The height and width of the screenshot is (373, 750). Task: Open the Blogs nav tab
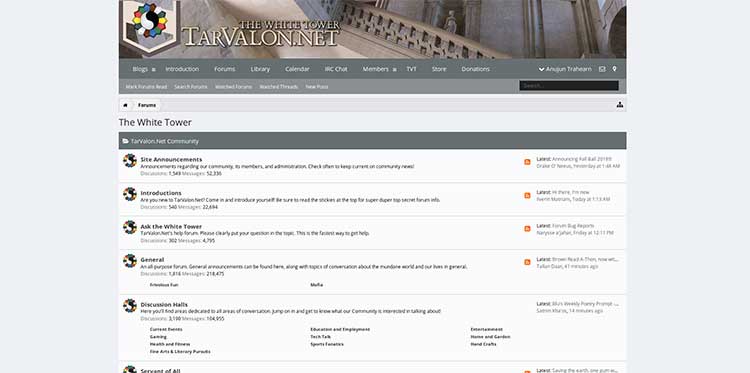coord(140,69)
